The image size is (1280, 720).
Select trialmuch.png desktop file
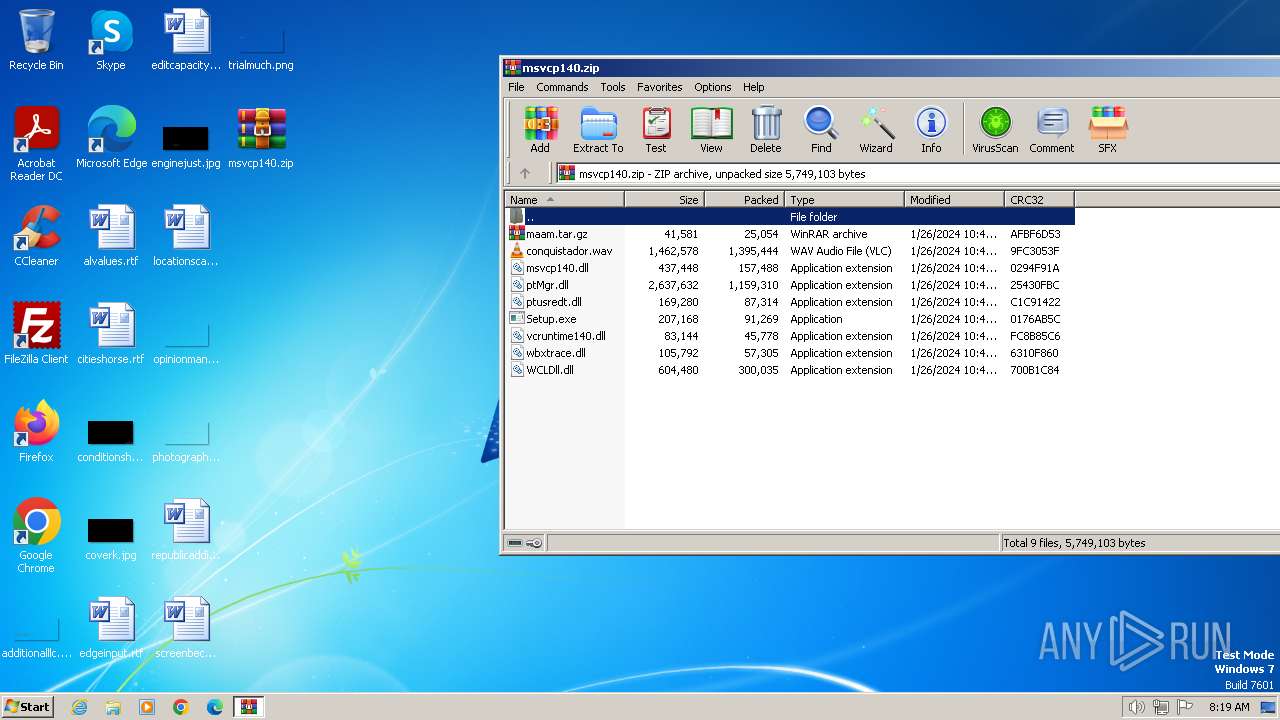pyautogui.click(x=261, y=50)
